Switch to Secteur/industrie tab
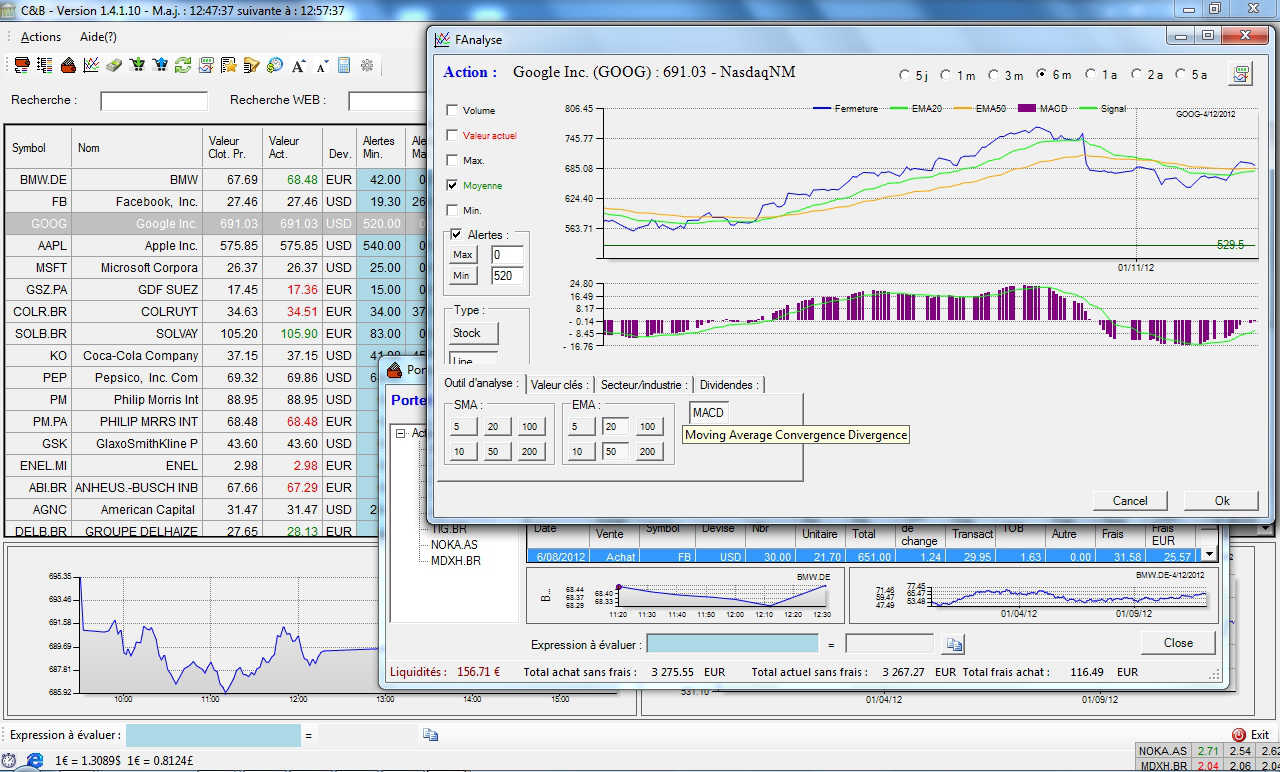 (x=644, y=384)
